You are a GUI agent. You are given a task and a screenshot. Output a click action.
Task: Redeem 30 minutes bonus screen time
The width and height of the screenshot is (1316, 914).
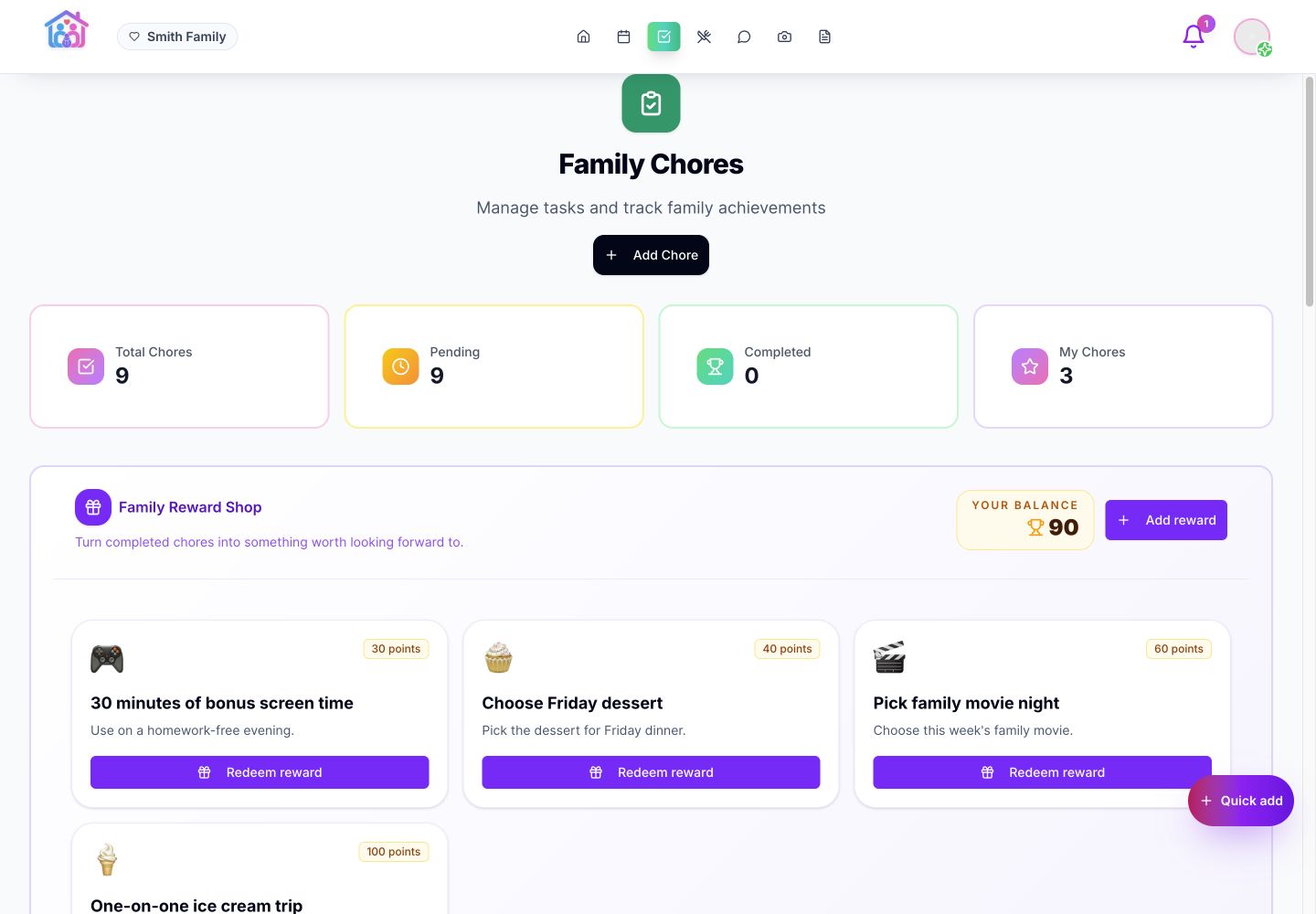tap(260, 772)
